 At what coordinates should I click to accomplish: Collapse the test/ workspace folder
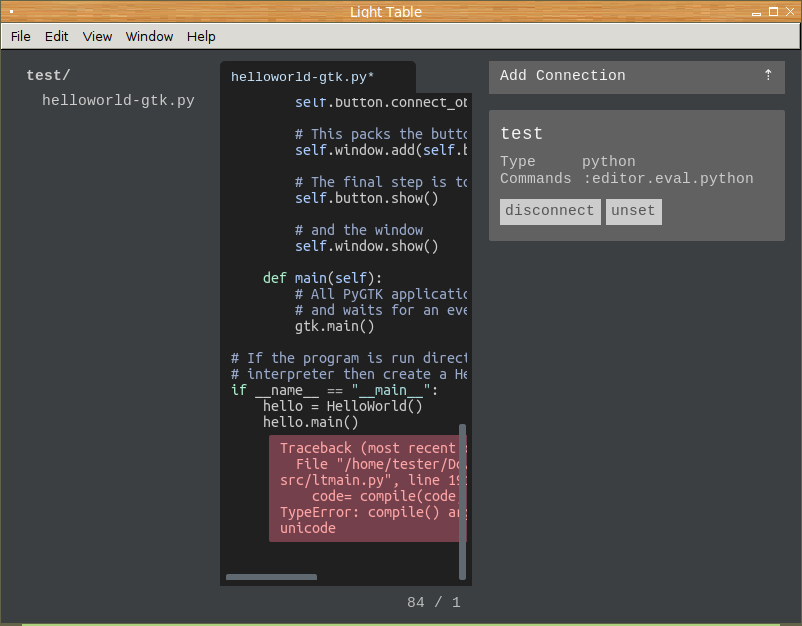click(x=48, y=76)
